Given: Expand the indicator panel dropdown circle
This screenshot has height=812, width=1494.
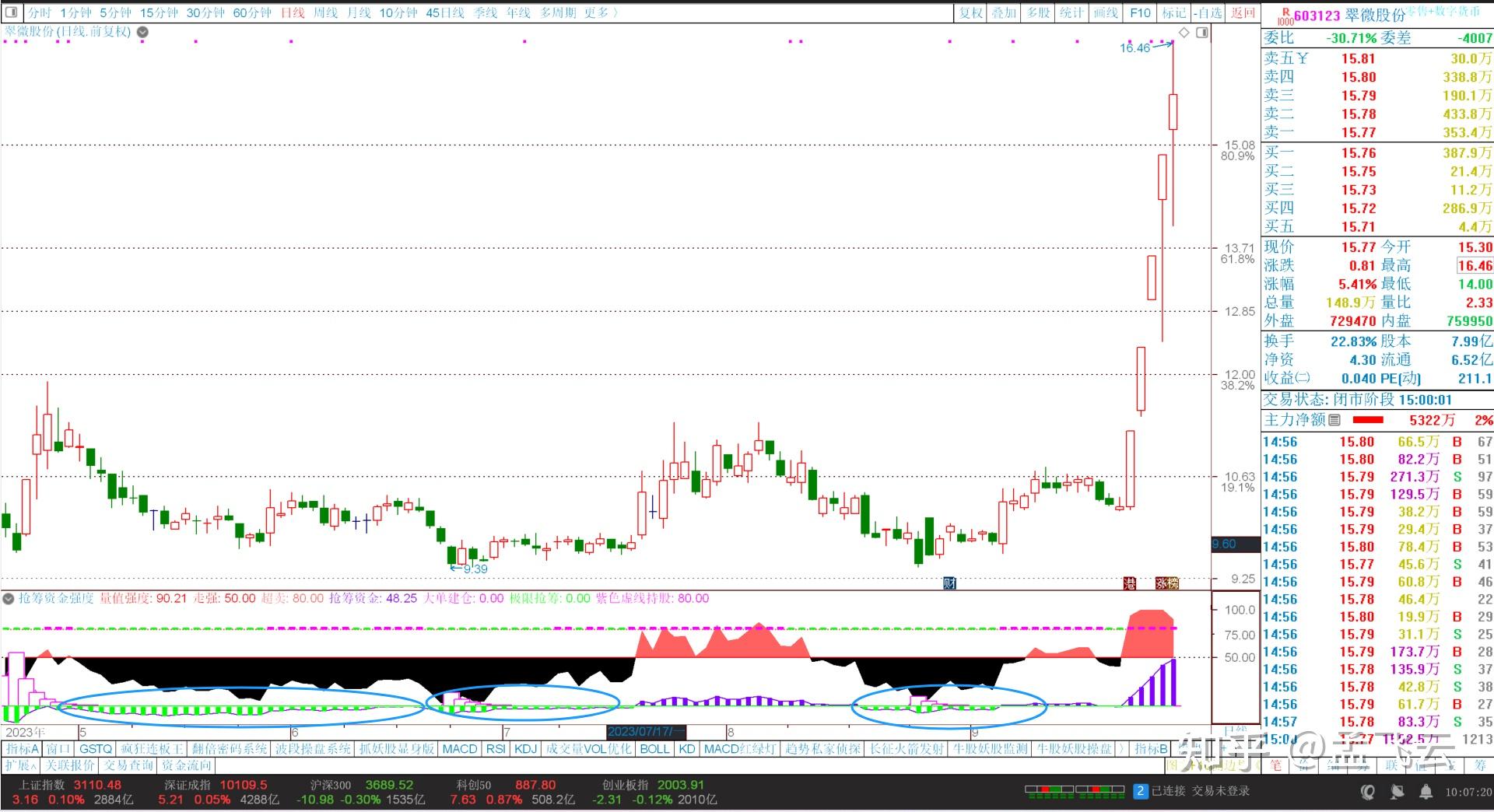Looking at the screenshot, I should click(9, 598).
